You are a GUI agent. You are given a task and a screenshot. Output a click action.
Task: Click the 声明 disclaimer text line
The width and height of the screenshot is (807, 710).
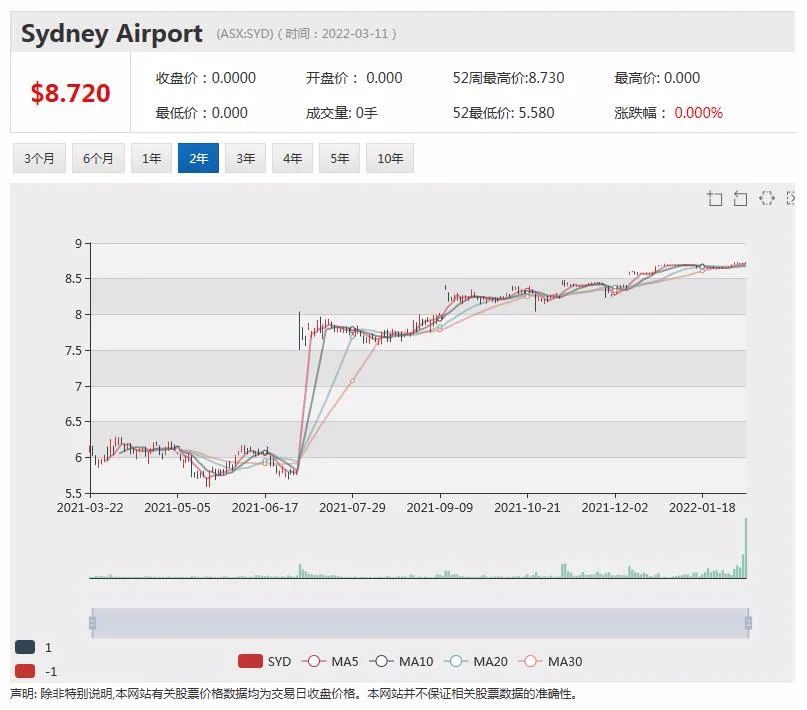(294, 694)
